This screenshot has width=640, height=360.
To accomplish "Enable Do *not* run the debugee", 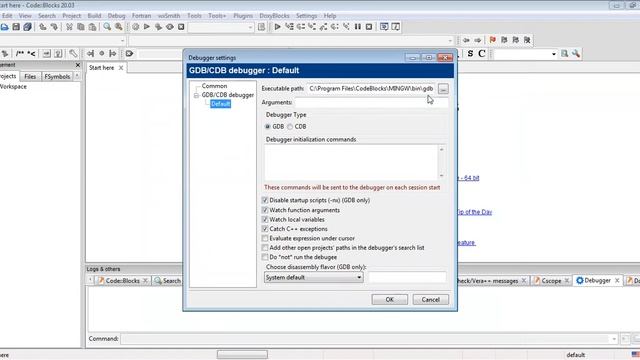I will tap(265, 257).
